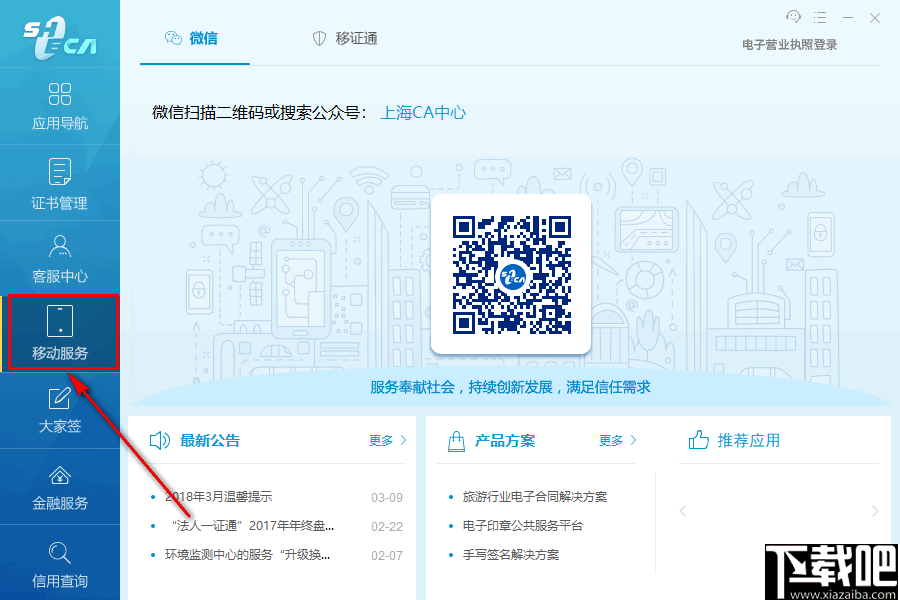Open the list menu icon in title bar
The height and width of the screenshot is (600, 900).
click(x=820, y=18)
